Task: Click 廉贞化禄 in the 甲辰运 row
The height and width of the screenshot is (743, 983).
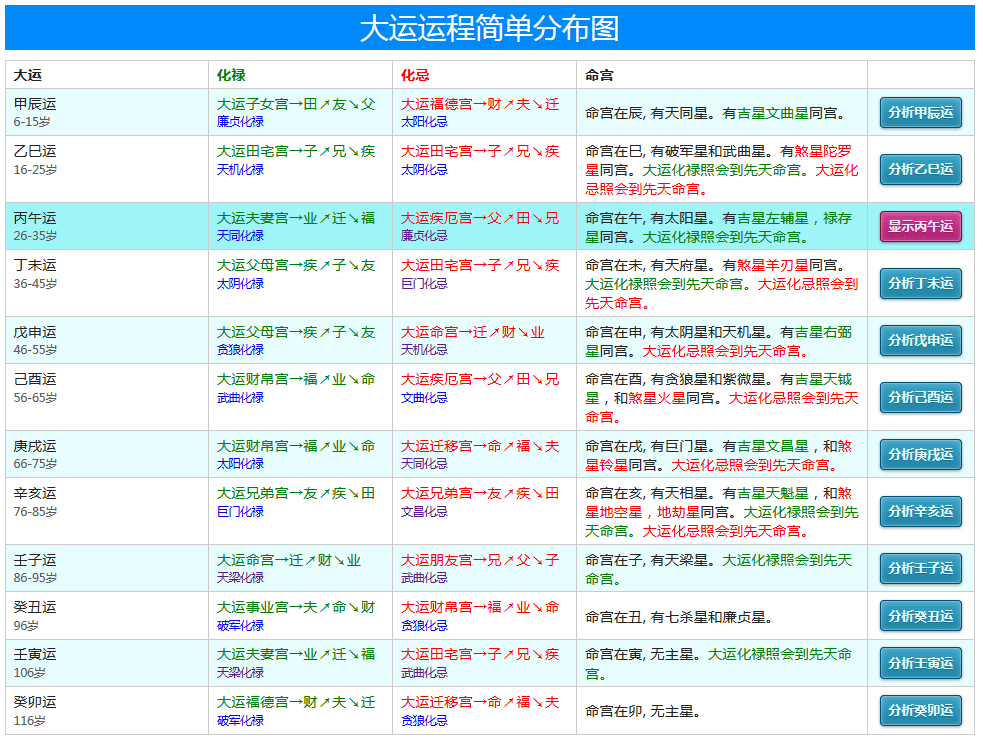Action: [240, 122]
